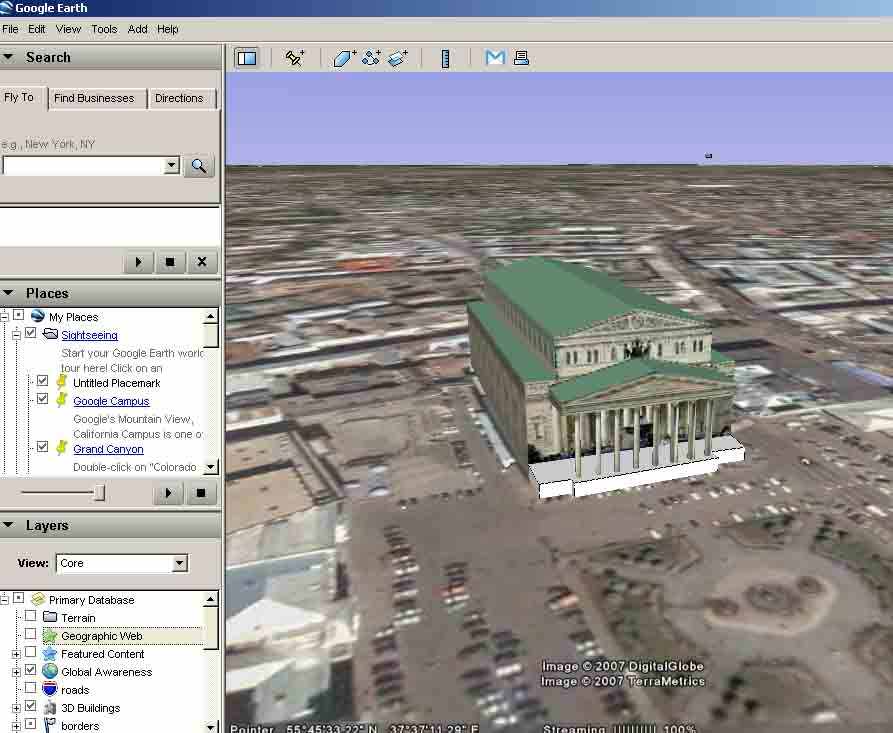Click the My Places globe icon
Viewport: 893px width, 733px height.
[x=38, y=316]
